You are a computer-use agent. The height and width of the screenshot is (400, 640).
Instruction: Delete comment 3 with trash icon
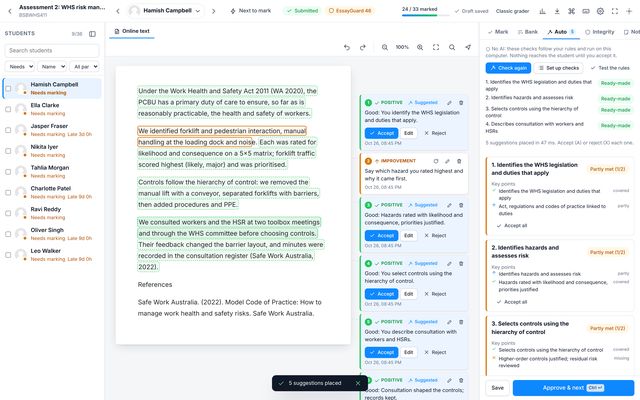click(461, 205)
